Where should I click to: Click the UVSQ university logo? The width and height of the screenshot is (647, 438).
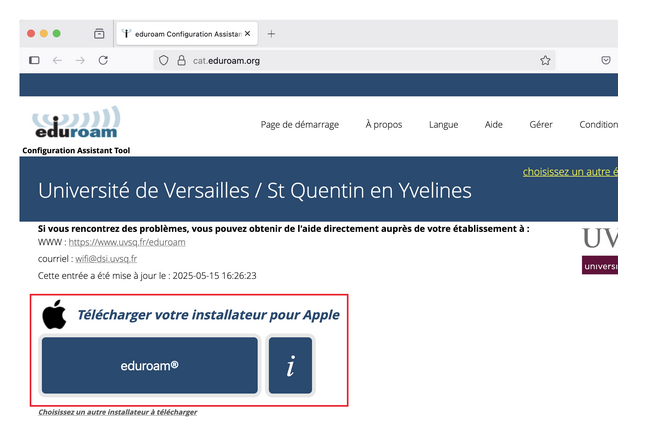pos(600,250)
